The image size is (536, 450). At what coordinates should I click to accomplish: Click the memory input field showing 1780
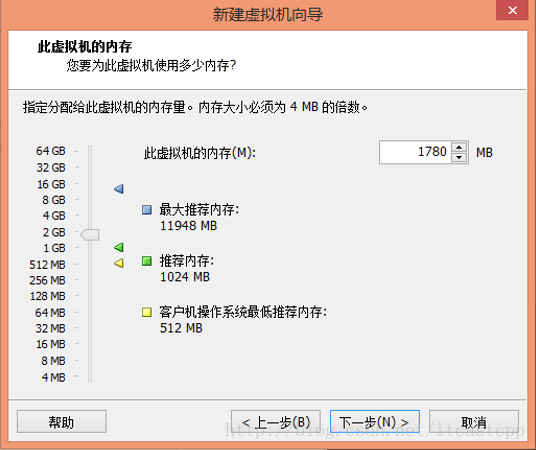pyautogui.click(x=415, y=152)
